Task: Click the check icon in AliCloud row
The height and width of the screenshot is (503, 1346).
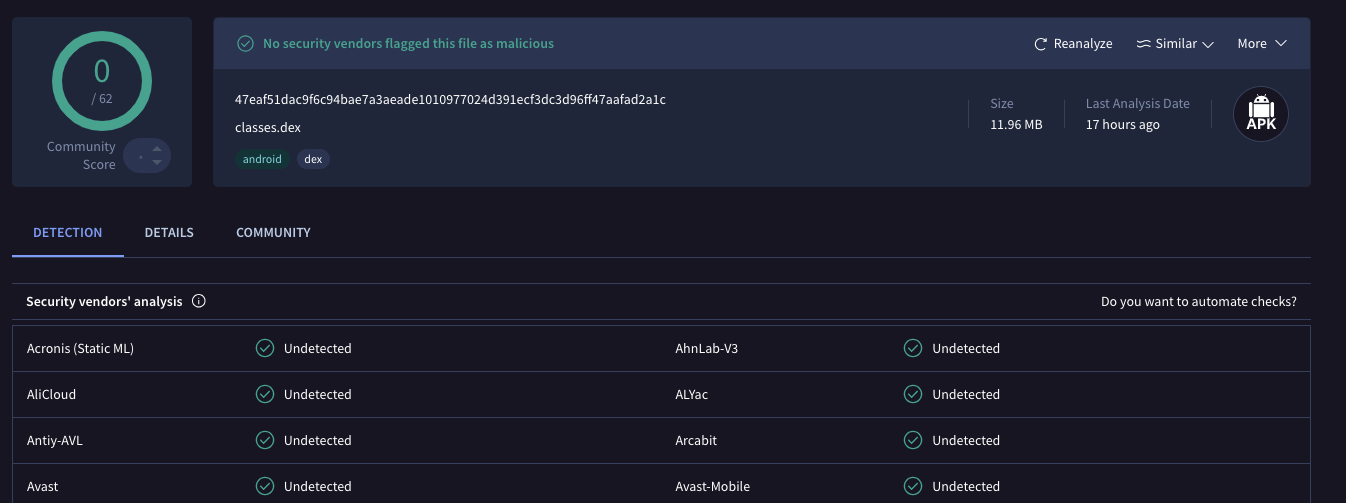Action: click(x=265, y=394)
